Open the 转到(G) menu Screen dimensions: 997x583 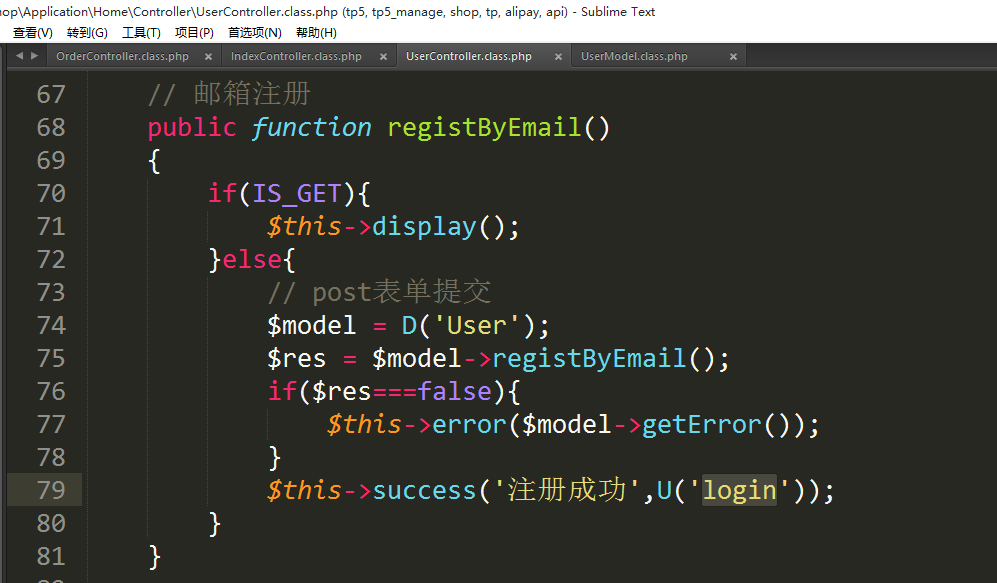pos(87,32)
